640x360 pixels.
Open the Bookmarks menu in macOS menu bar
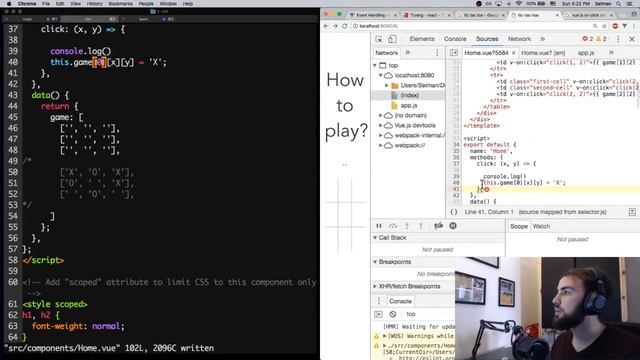120,4
